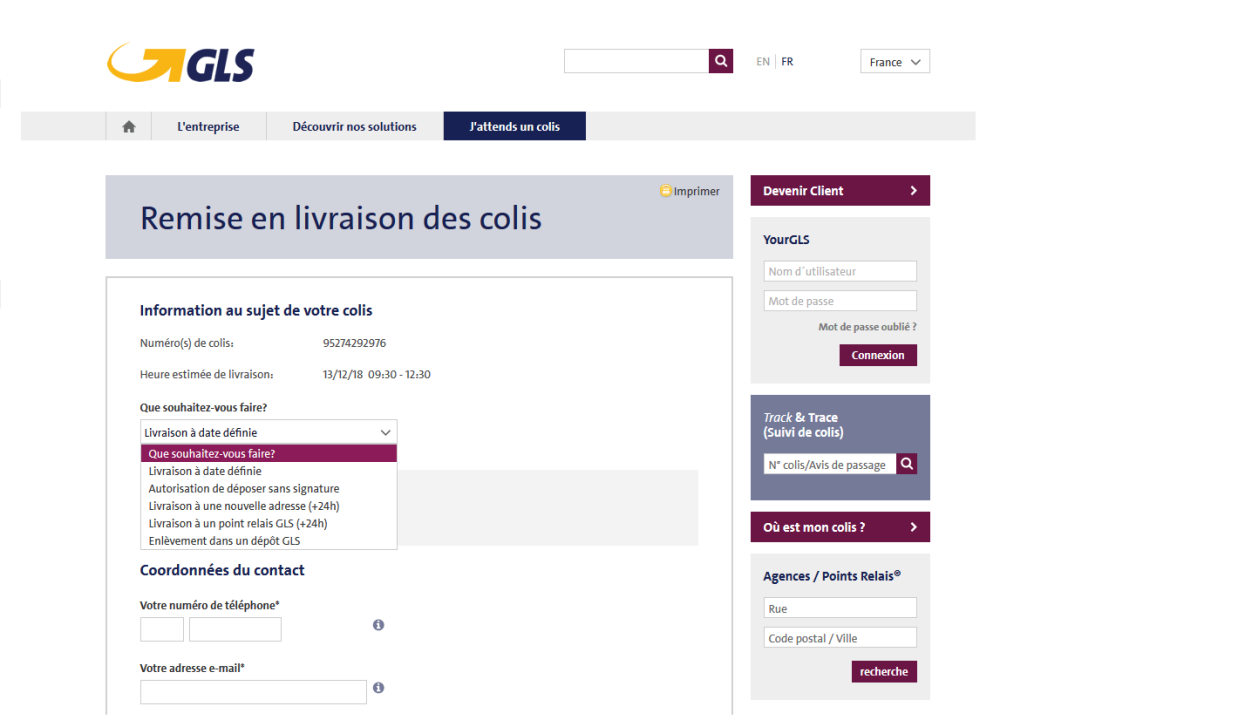
Task: Click the Devenir Client button
Action: pyautogui.click(x=840, y=190)
